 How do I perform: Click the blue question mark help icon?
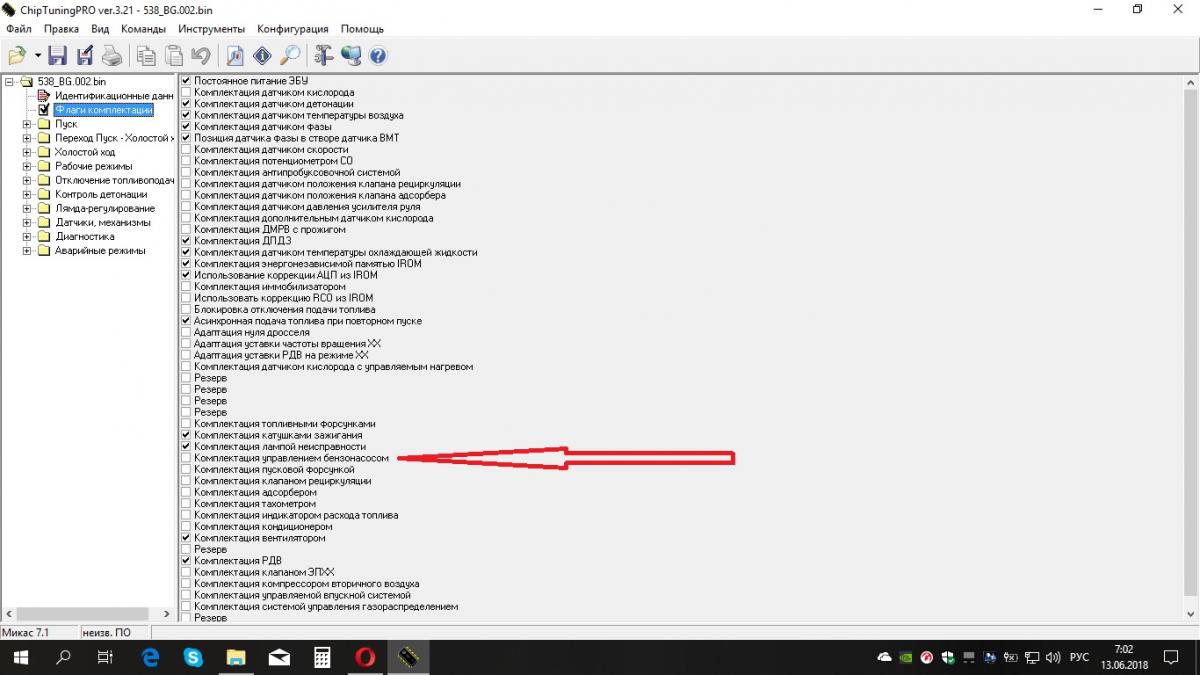click(x=378, y=56)
